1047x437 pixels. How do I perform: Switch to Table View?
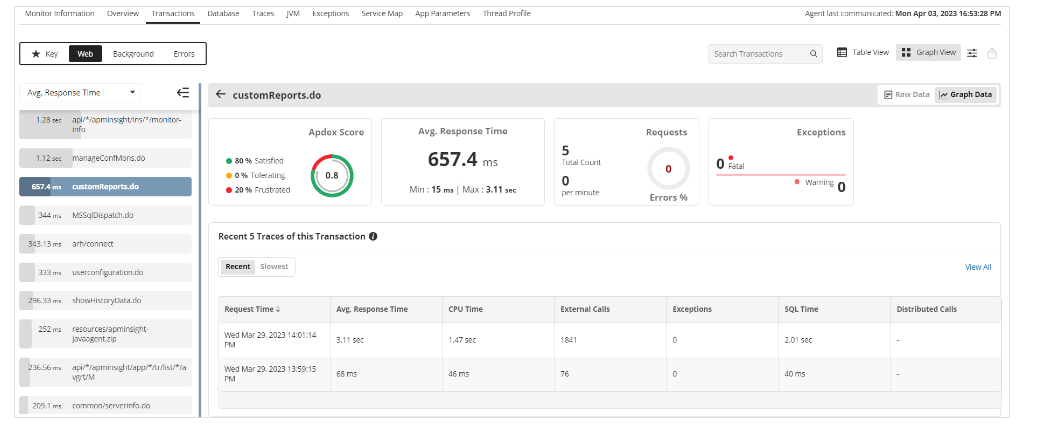tap(862, 53)
